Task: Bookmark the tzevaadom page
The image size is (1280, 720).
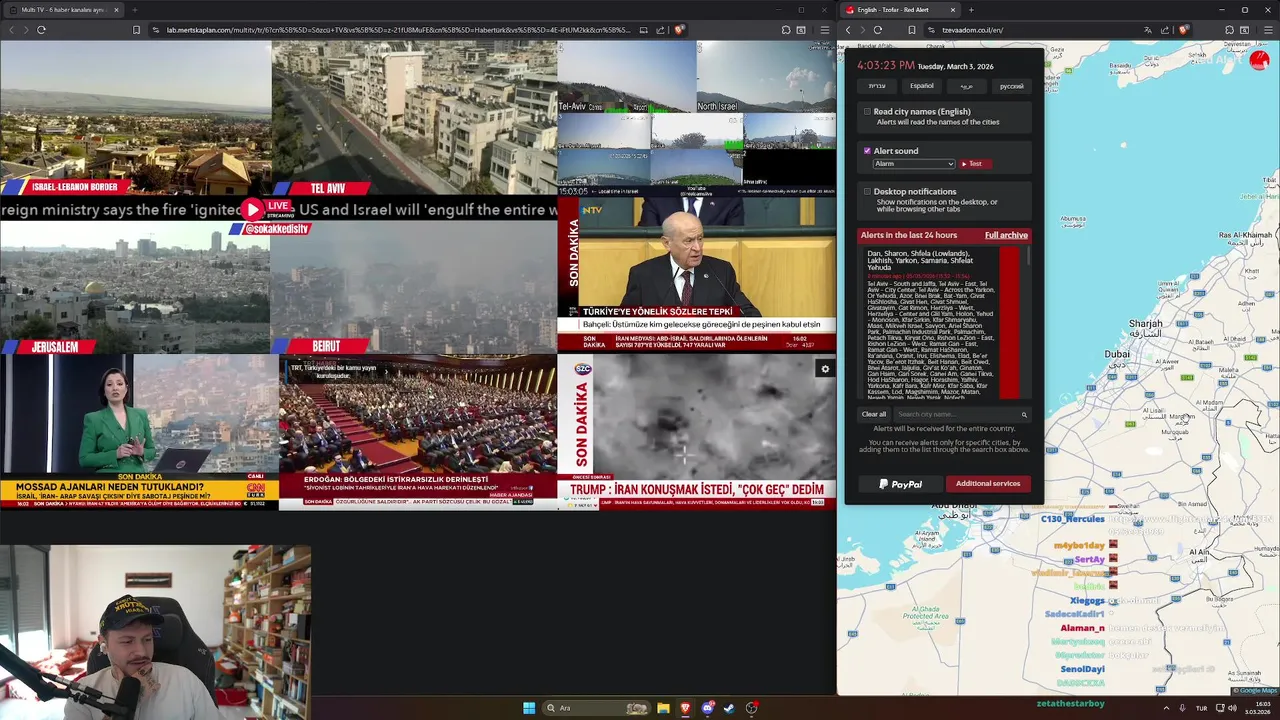Action: point(912,30)
